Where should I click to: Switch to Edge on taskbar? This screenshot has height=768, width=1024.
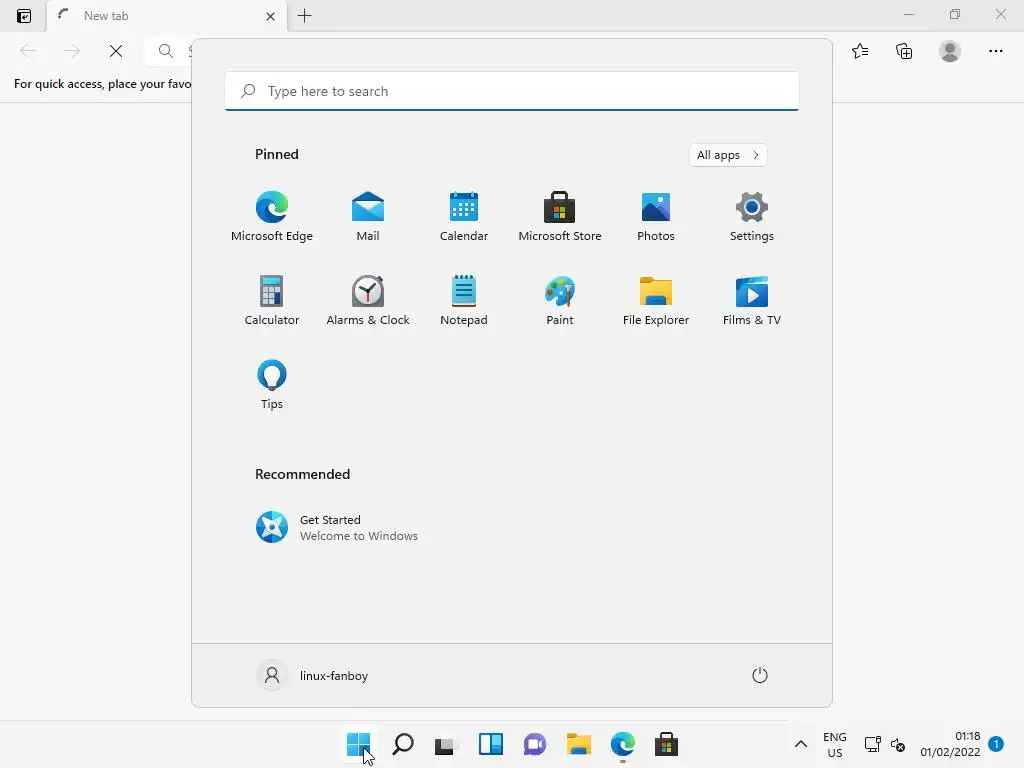point(623,744)
